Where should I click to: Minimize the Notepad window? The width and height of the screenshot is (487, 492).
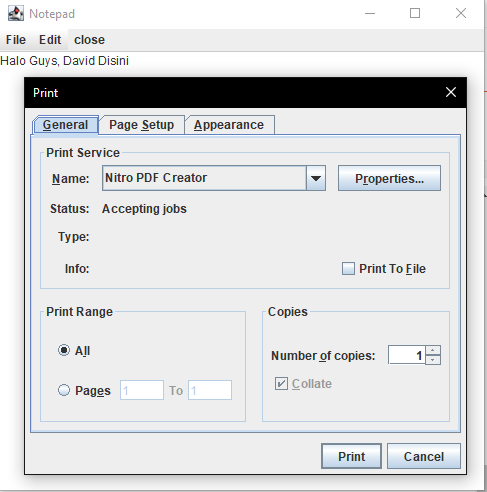click(x=370, y=13)
